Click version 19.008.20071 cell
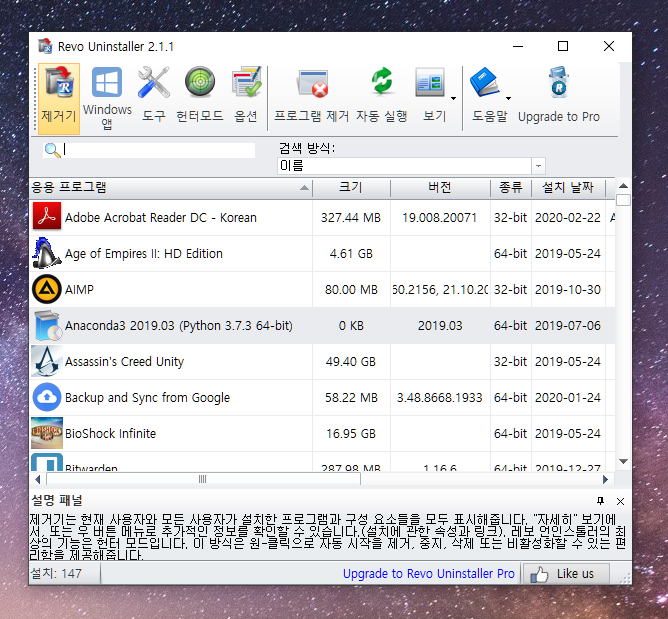The image size is (668, 619). (440, 218)
